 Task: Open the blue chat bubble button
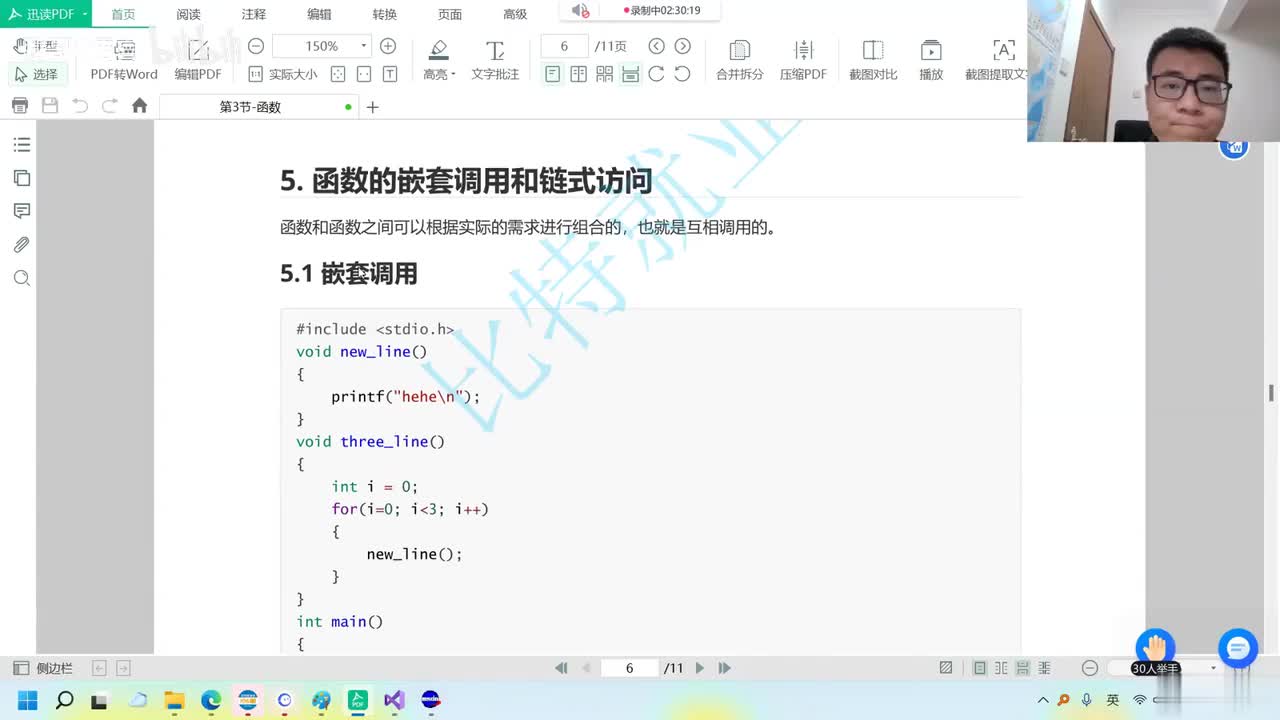coord(1238,649)
